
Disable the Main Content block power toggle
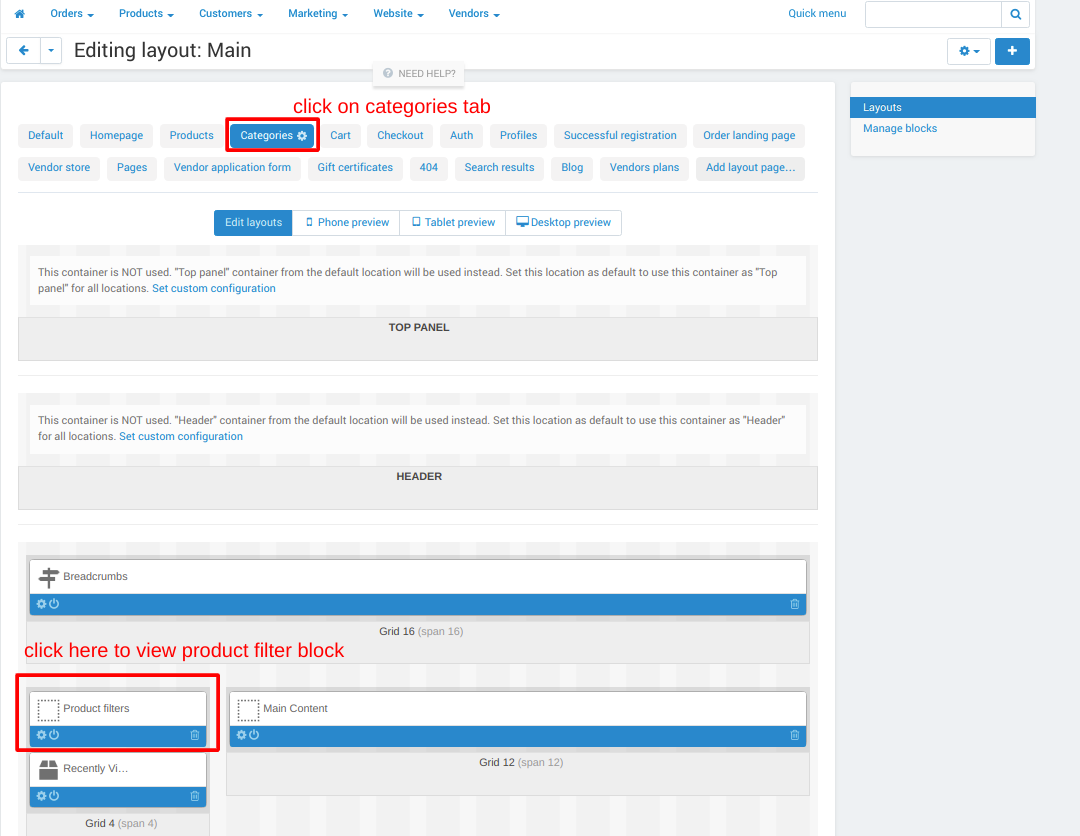coord(254,735)
